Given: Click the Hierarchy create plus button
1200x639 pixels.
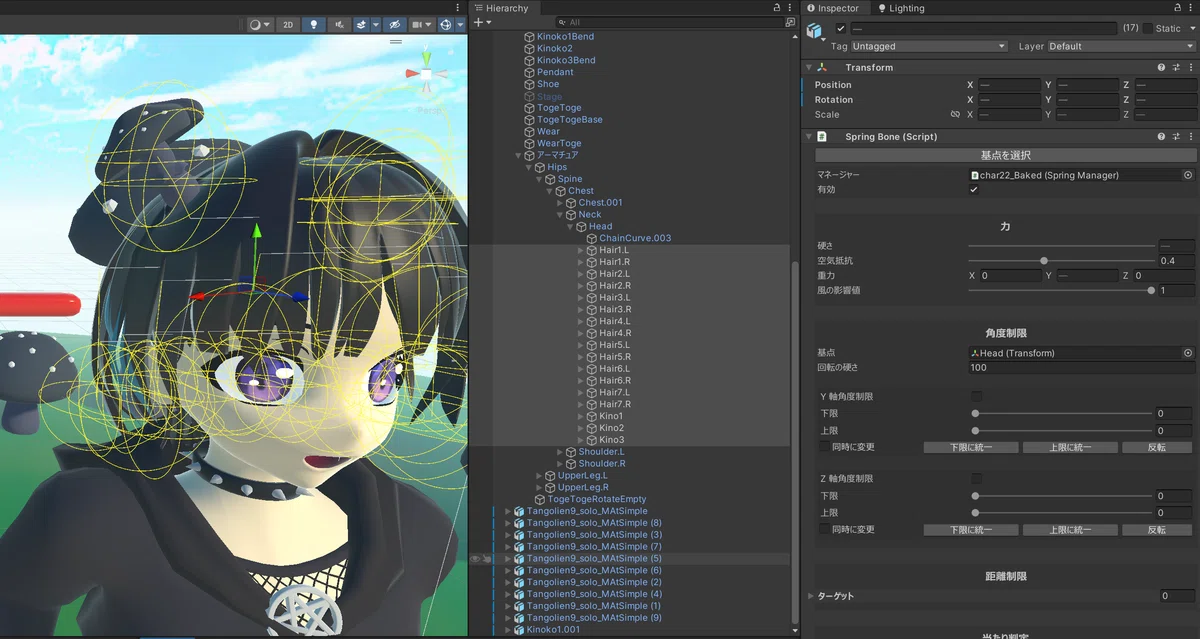Looking at the screenshot, I should [x=482, y=22].
